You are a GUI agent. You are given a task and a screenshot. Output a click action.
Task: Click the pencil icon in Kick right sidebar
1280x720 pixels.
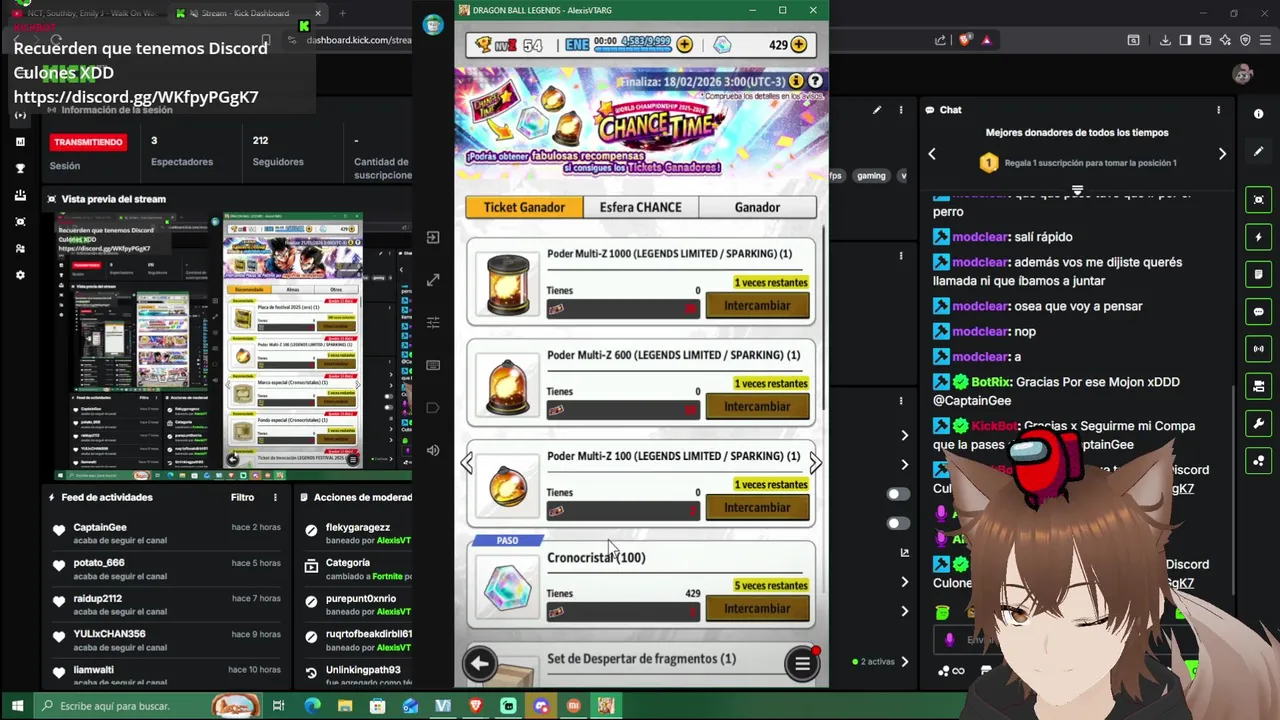1259,151
